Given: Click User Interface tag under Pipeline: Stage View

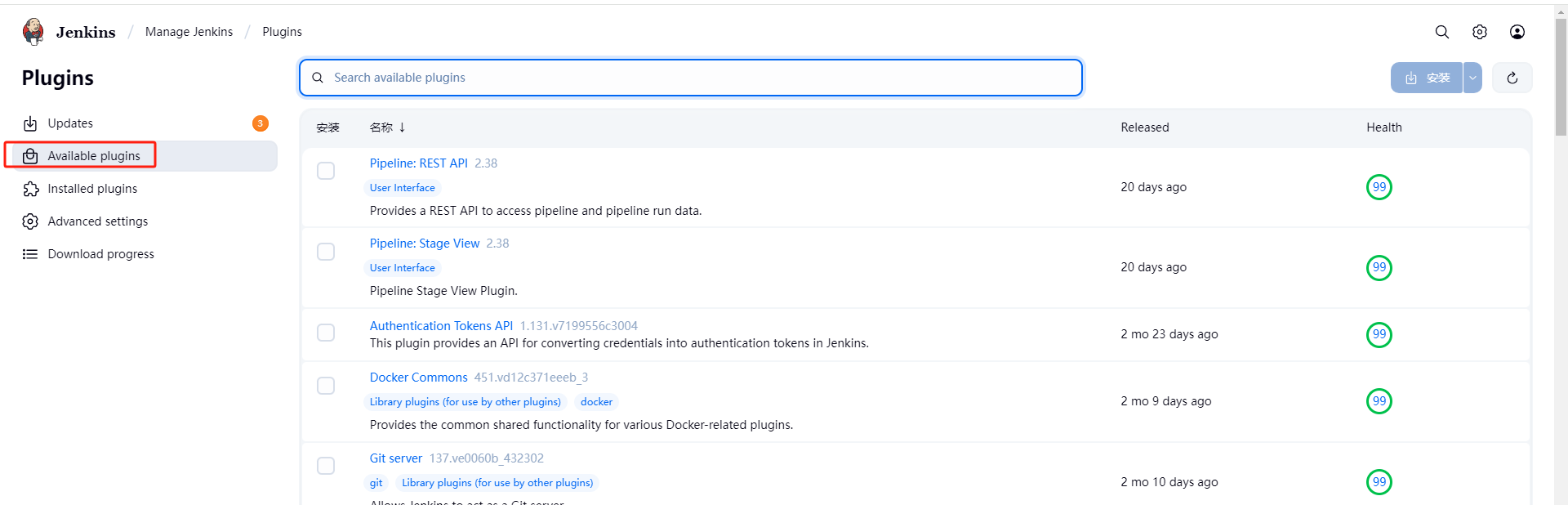Looking at the screenshot, I should [402, 268].
